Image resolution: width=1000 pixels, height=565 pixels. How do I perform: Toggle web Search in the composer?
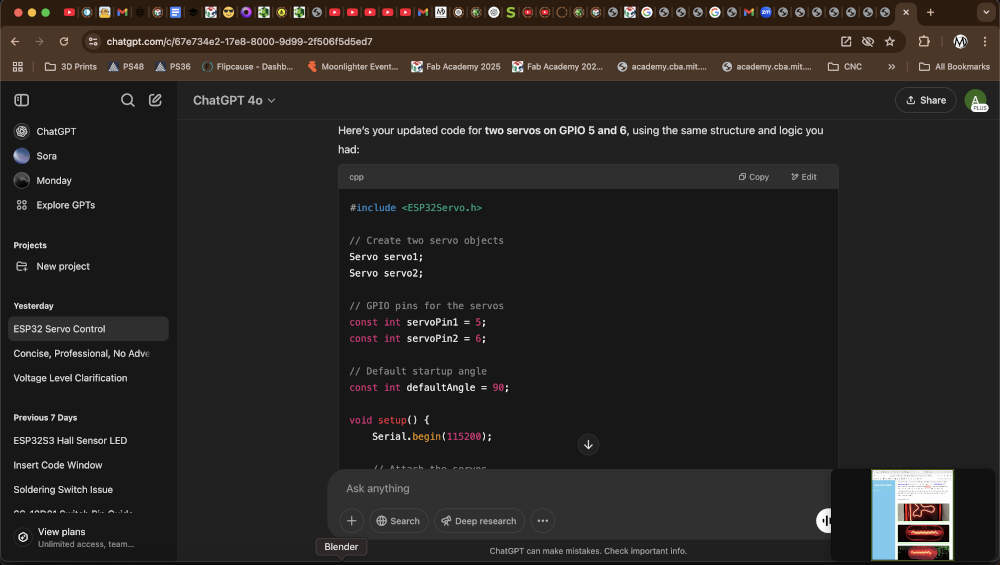click(398, 521)
